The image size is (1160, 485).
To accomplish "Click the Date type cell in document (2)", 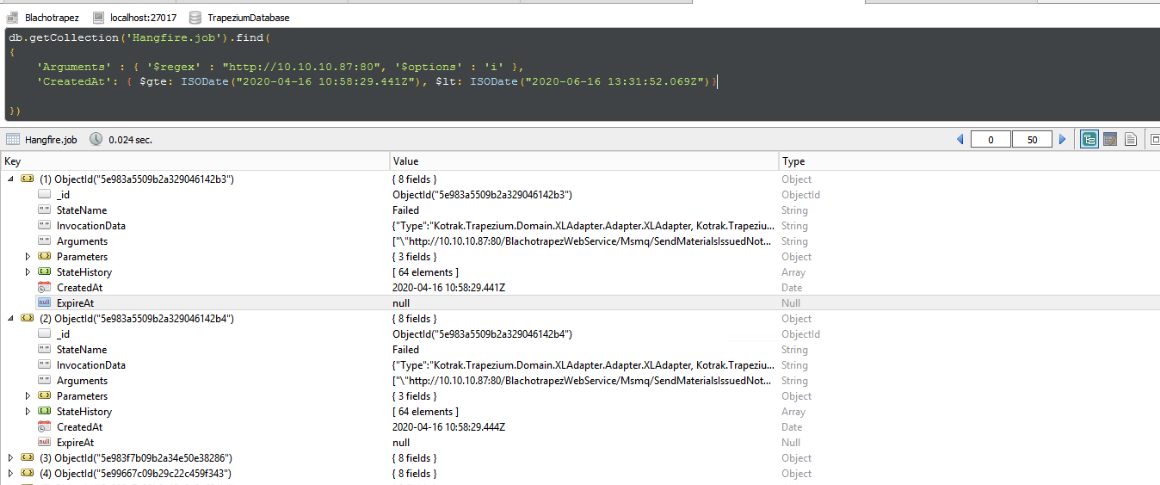I will click(x=792, y=427).
